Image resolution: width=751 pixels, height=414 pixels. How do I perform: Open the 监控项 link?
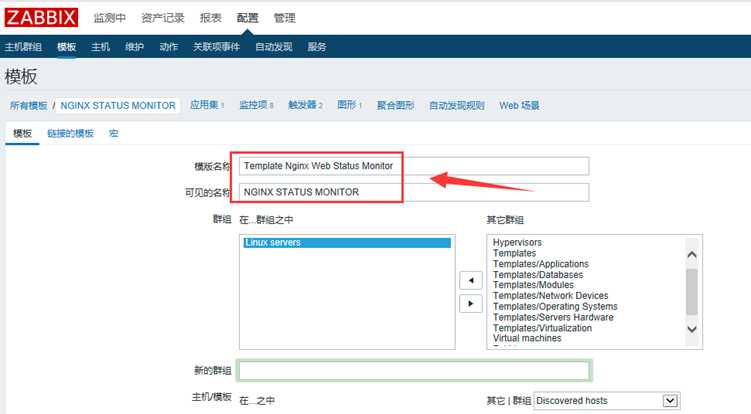click(253, 105)
